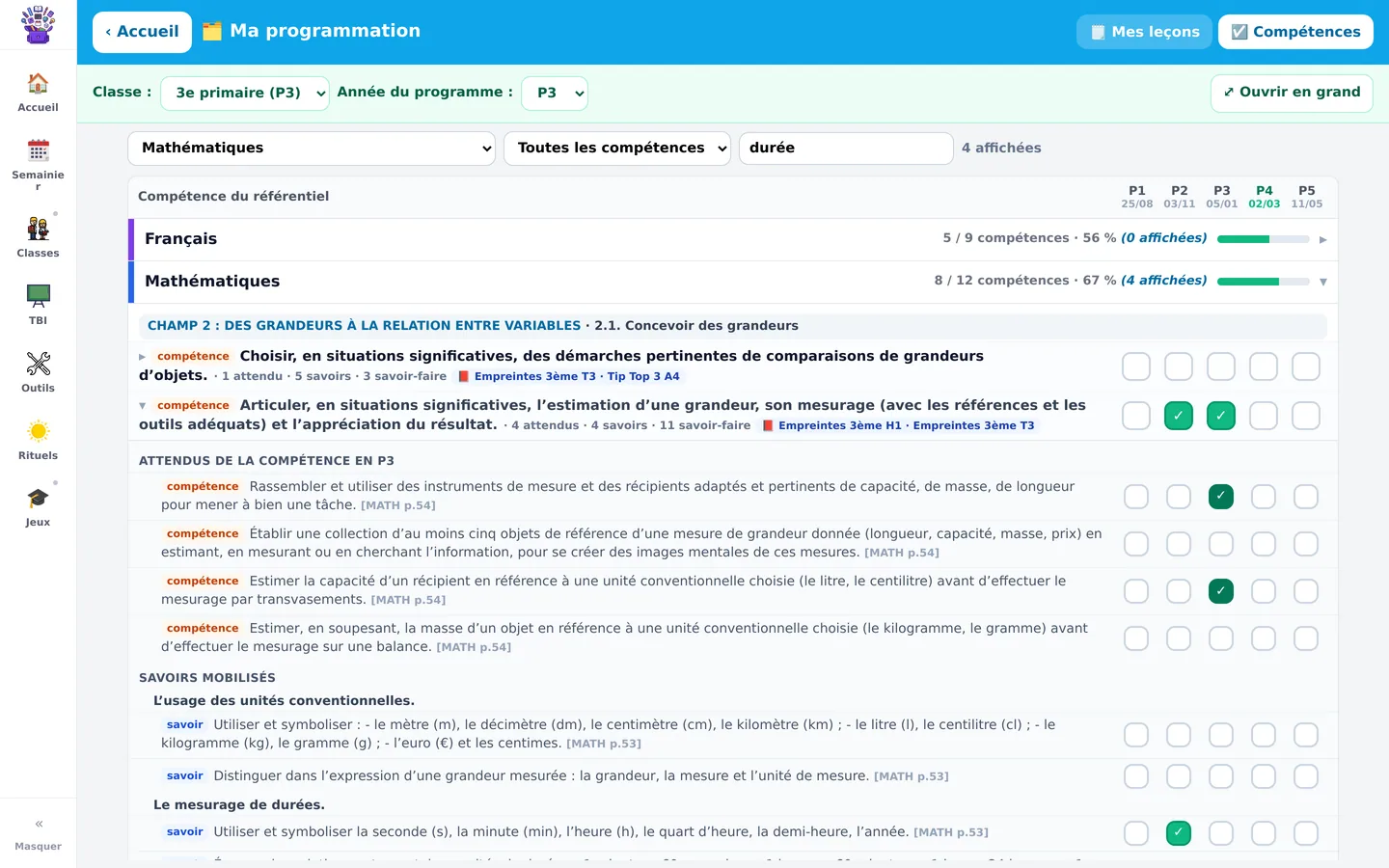Uncheck P2 box for Utiliser et symboliser la seconde row

pyautogui.click(x=1179, y=833)
